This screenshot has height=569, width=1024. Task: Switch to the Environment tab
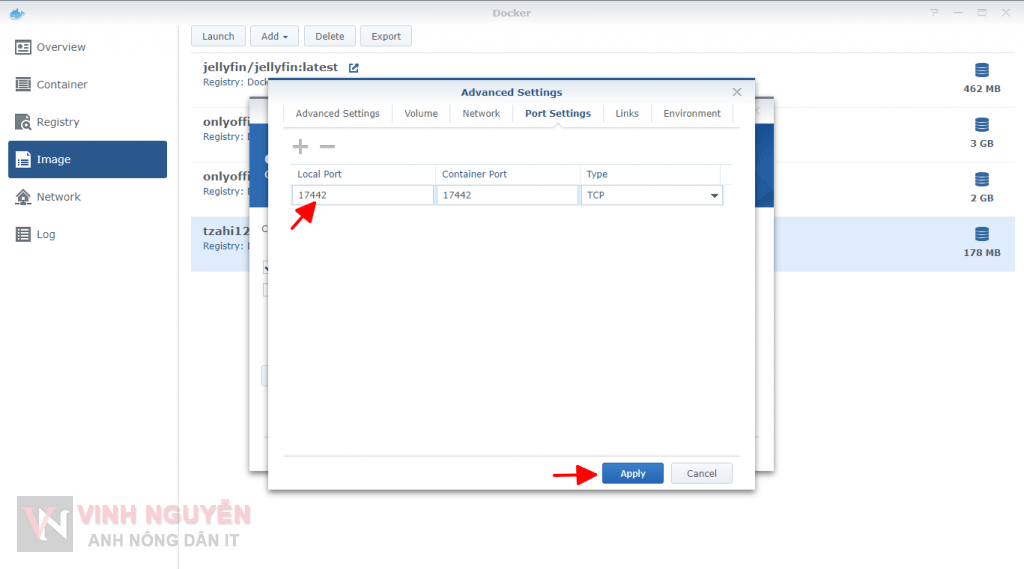click(691, 114)
